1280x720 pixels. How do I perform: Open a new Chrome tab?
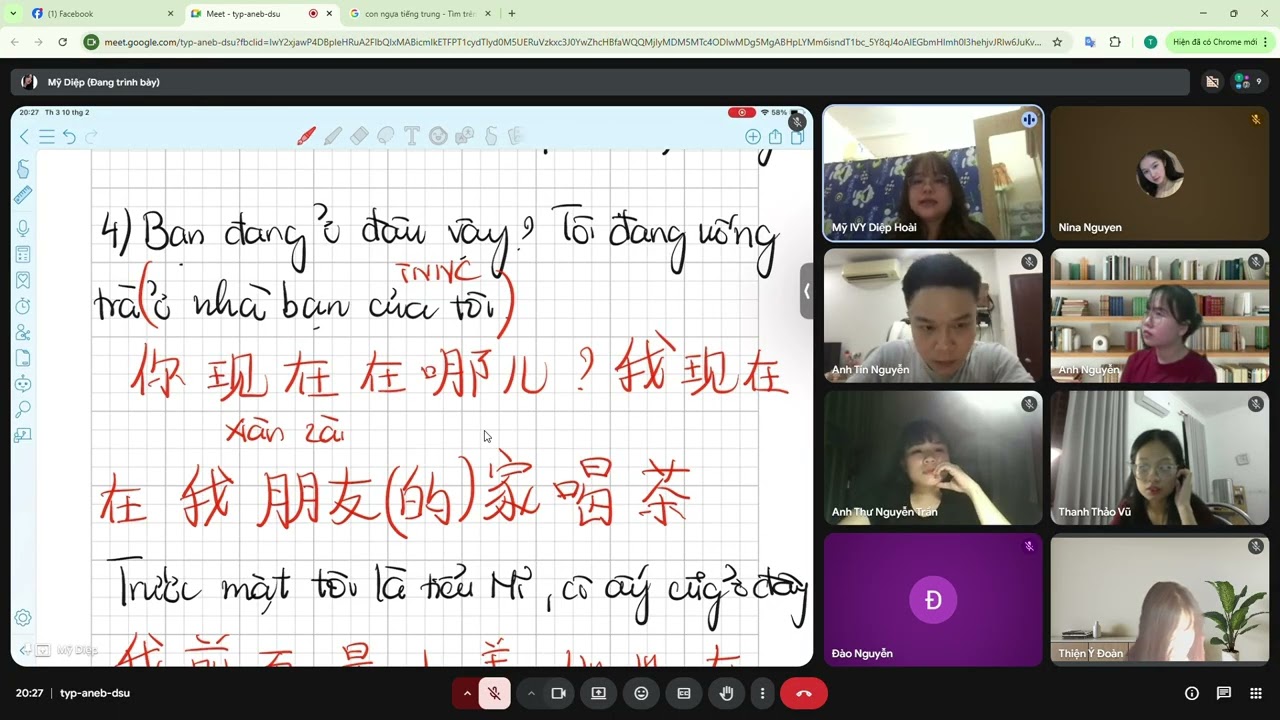click(x=512, y=14)
